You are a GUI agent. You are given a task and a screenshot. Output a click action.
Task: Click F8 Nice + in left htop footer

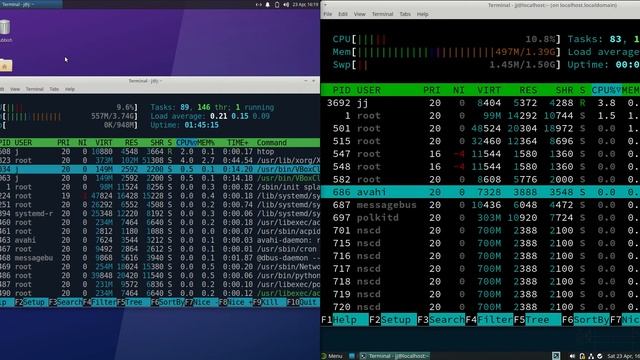(x=236, y=302)
